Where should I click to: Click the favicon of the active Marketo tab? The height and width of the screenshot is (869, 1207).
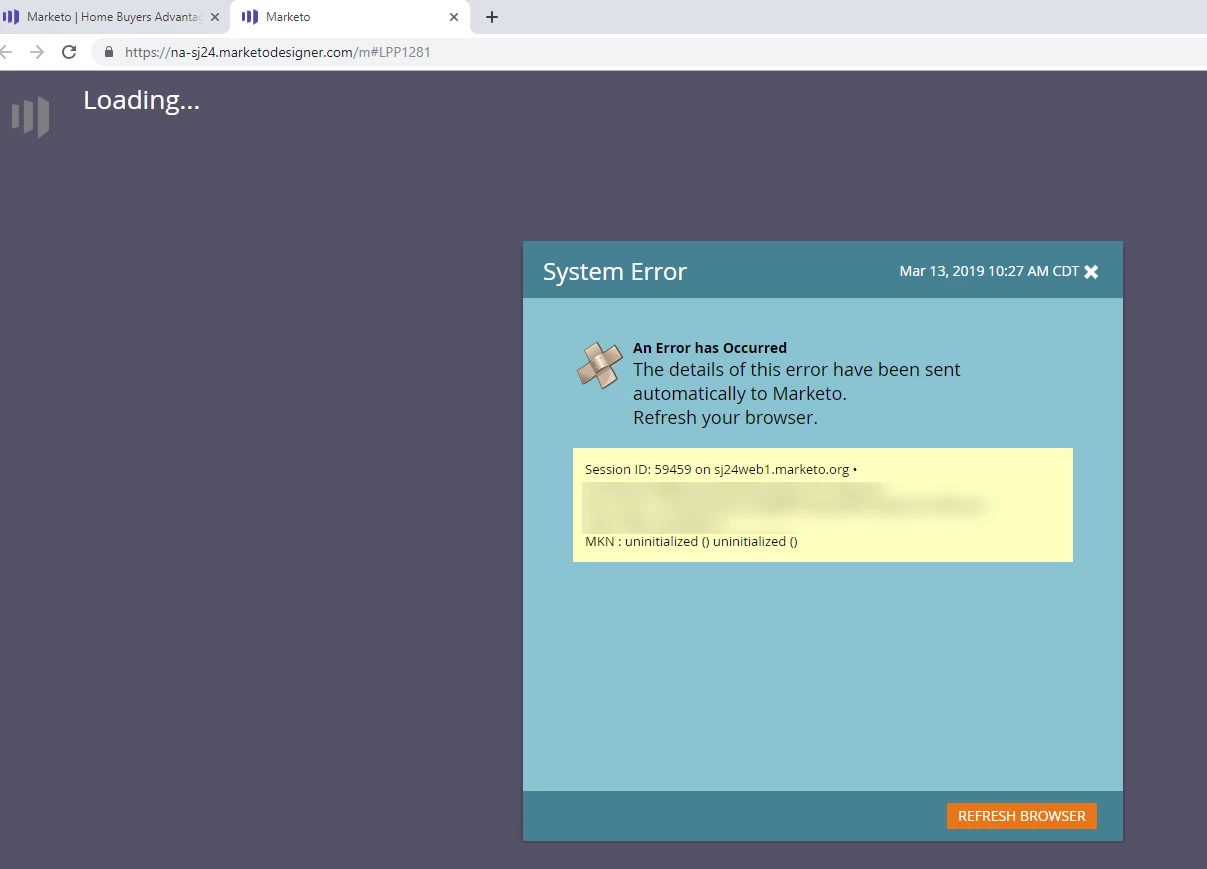click(x=250, y=17)
